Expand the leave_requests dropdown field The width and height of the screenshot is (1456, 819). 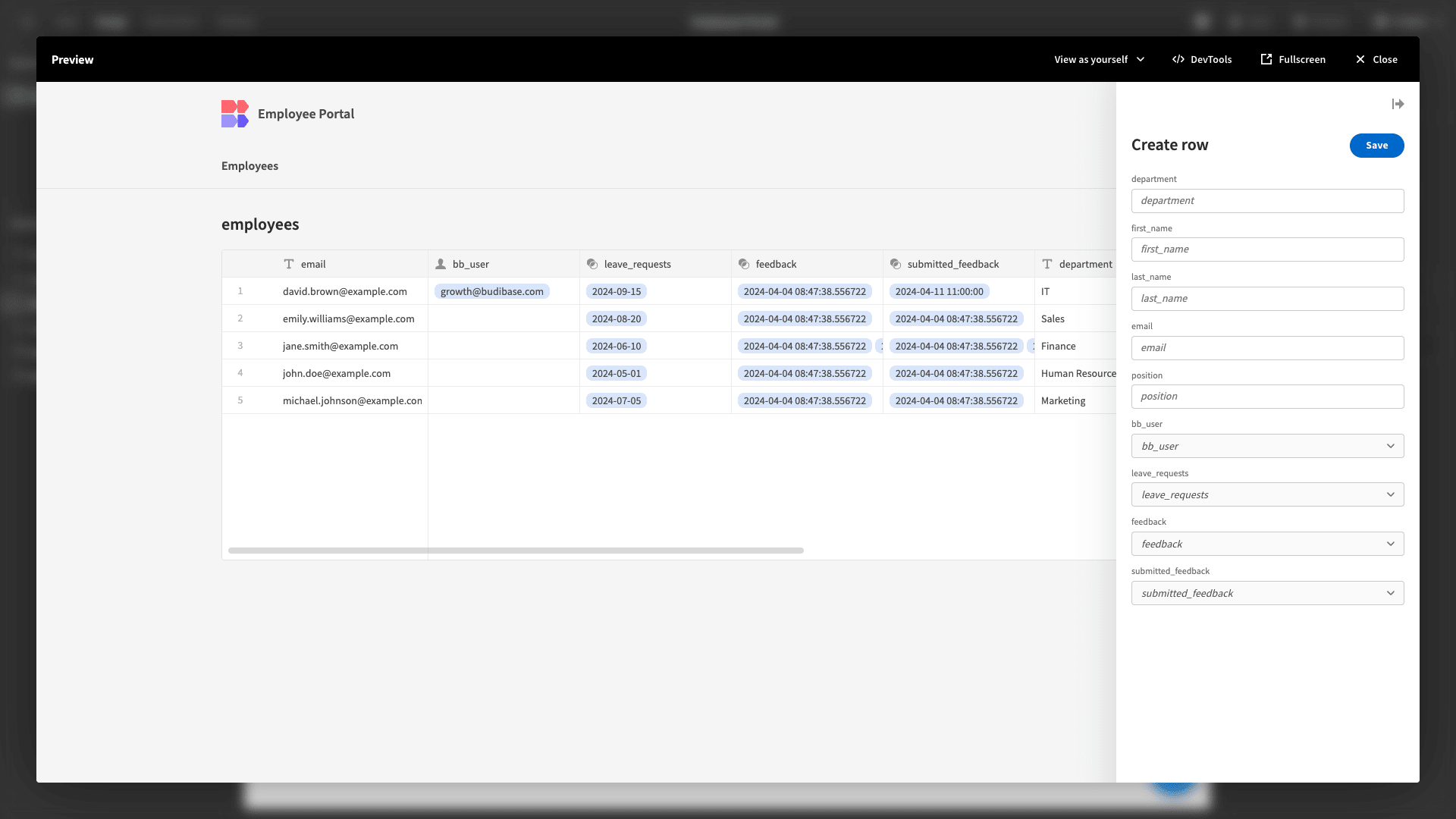point(1267,494)
